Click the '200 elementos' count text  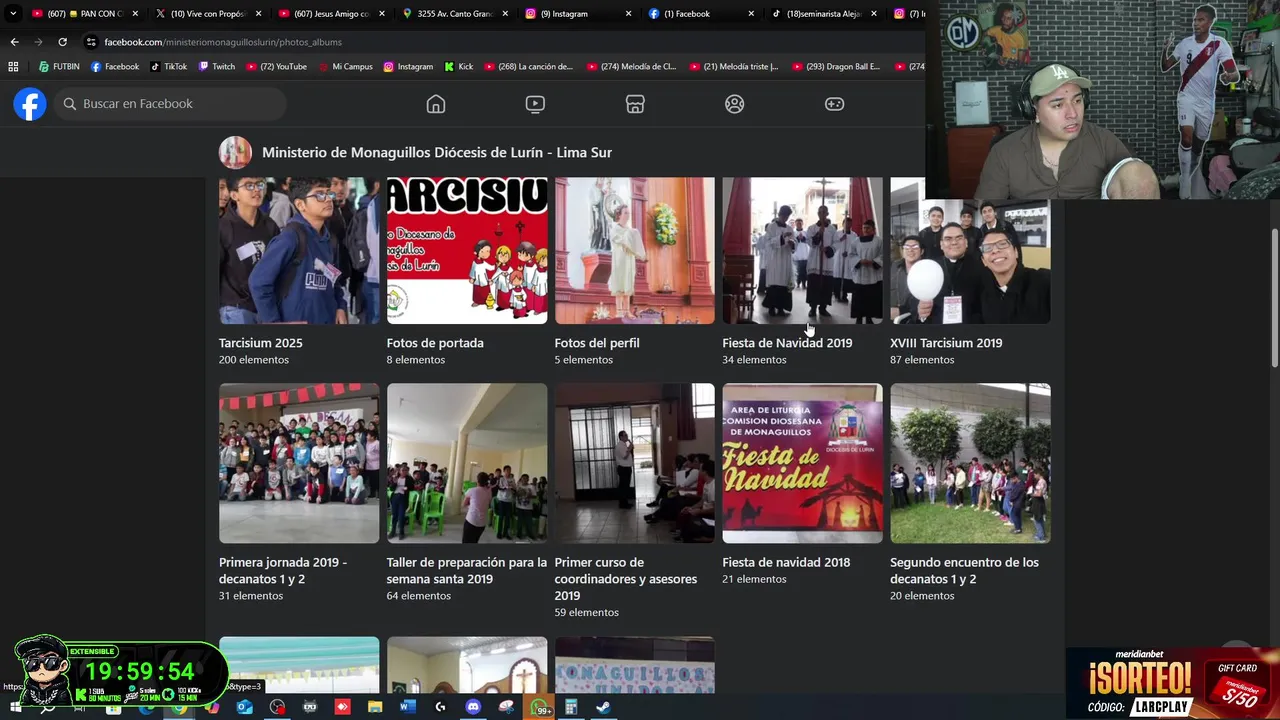pyautogui.click(x=254, y=360)
